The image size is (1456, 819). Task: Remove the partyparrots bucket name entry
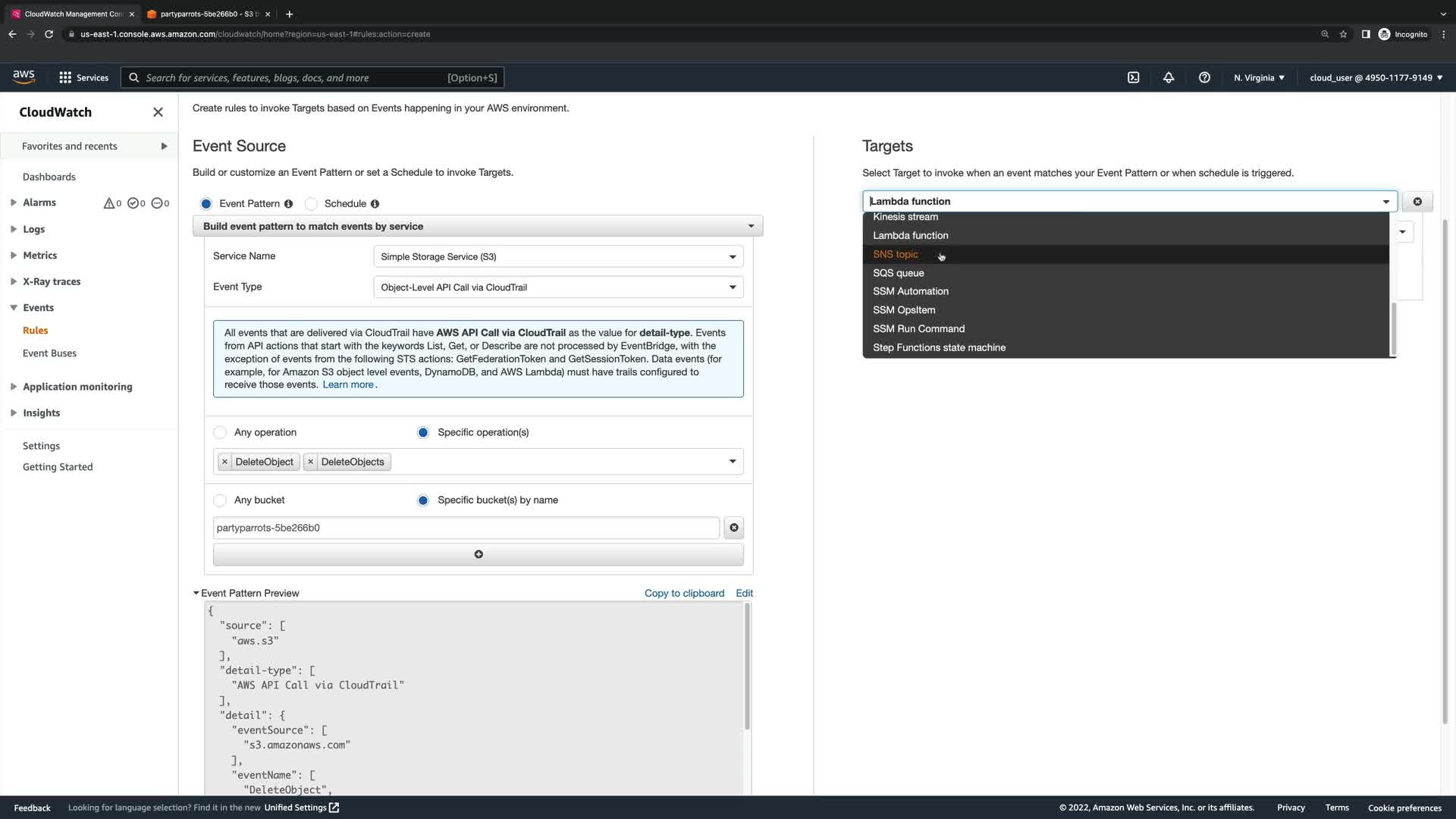[x=733, y=528]
